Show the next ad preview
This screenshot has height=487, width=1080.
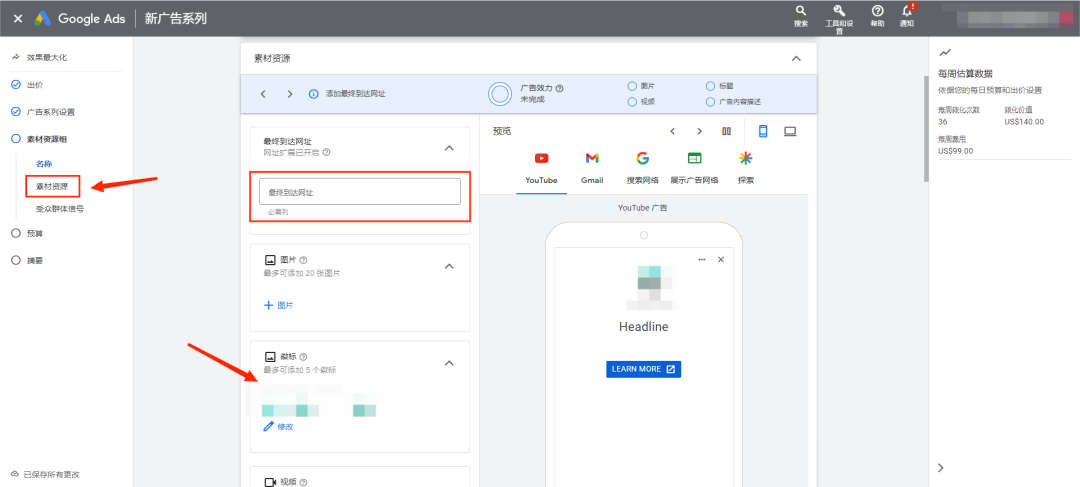tap(699, 131)
